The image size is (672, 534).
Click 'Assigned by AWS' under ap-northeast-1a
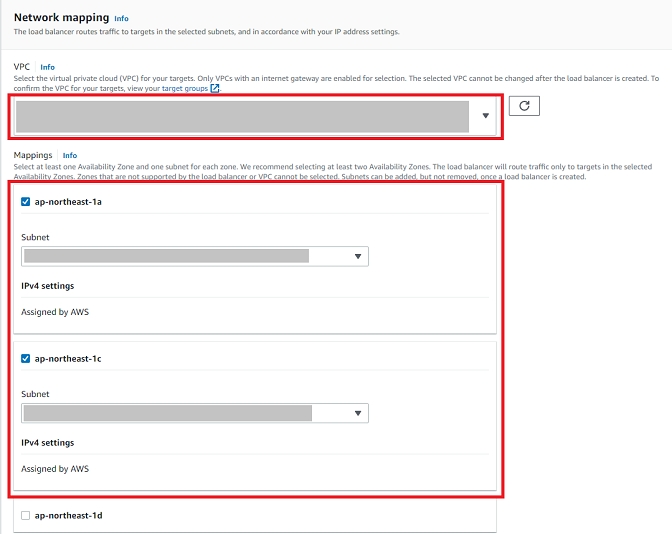coord(55,312)
